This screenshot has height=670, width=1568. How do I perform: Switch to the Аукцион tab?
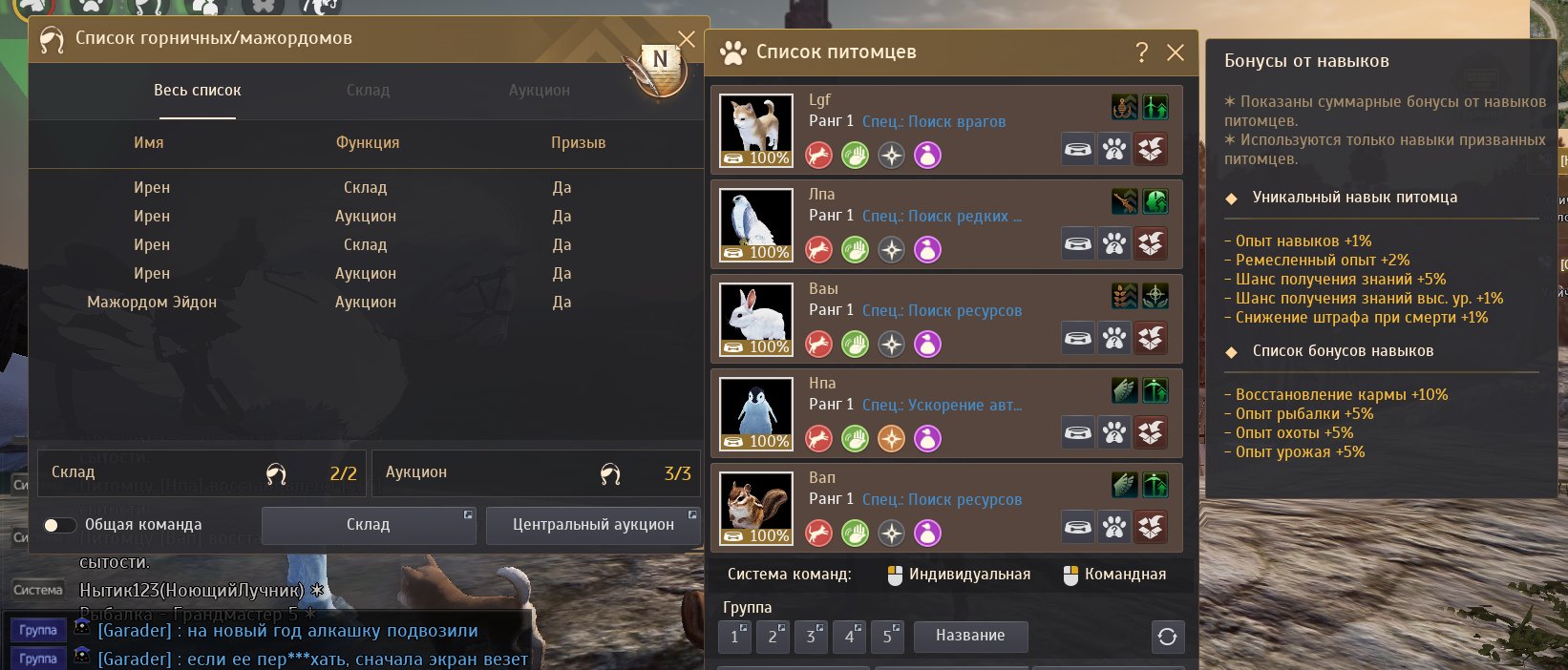540,91
